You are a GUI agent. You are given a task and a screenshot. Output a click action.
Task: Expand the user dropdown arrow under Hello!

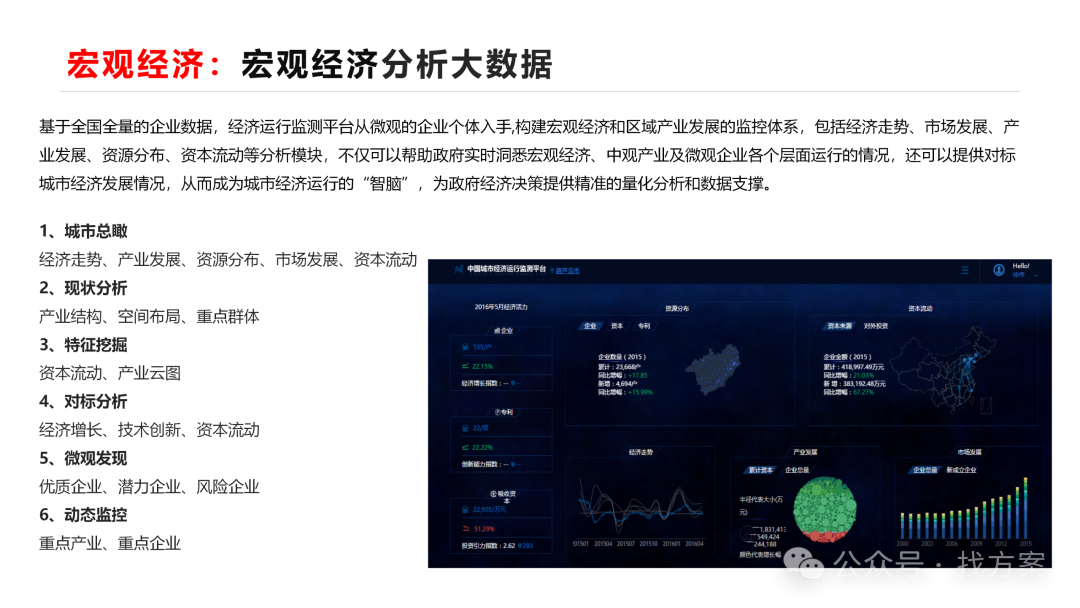point(1036,275)
